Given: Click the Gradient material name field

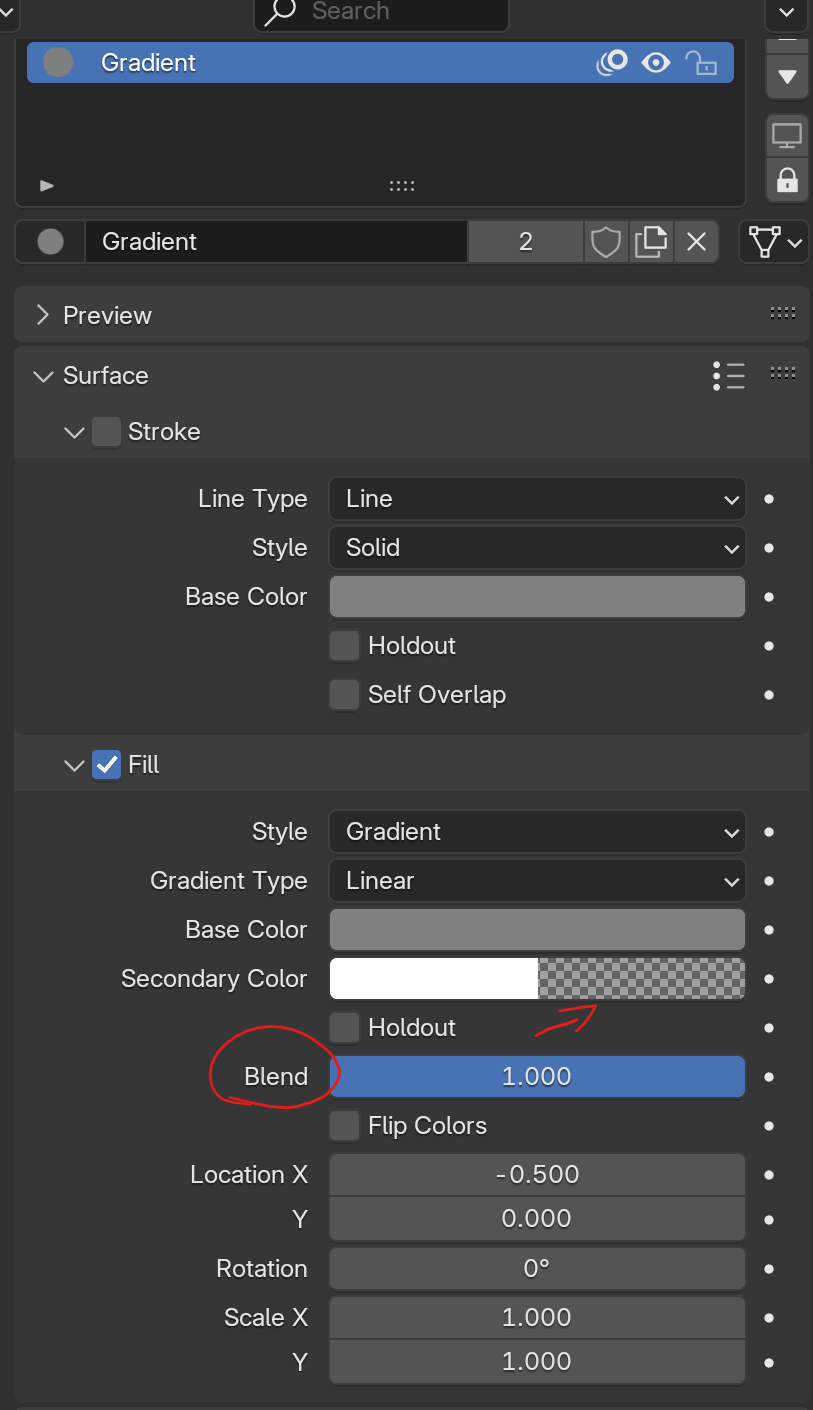Looking at the screenshot, I should pos(276,242).
